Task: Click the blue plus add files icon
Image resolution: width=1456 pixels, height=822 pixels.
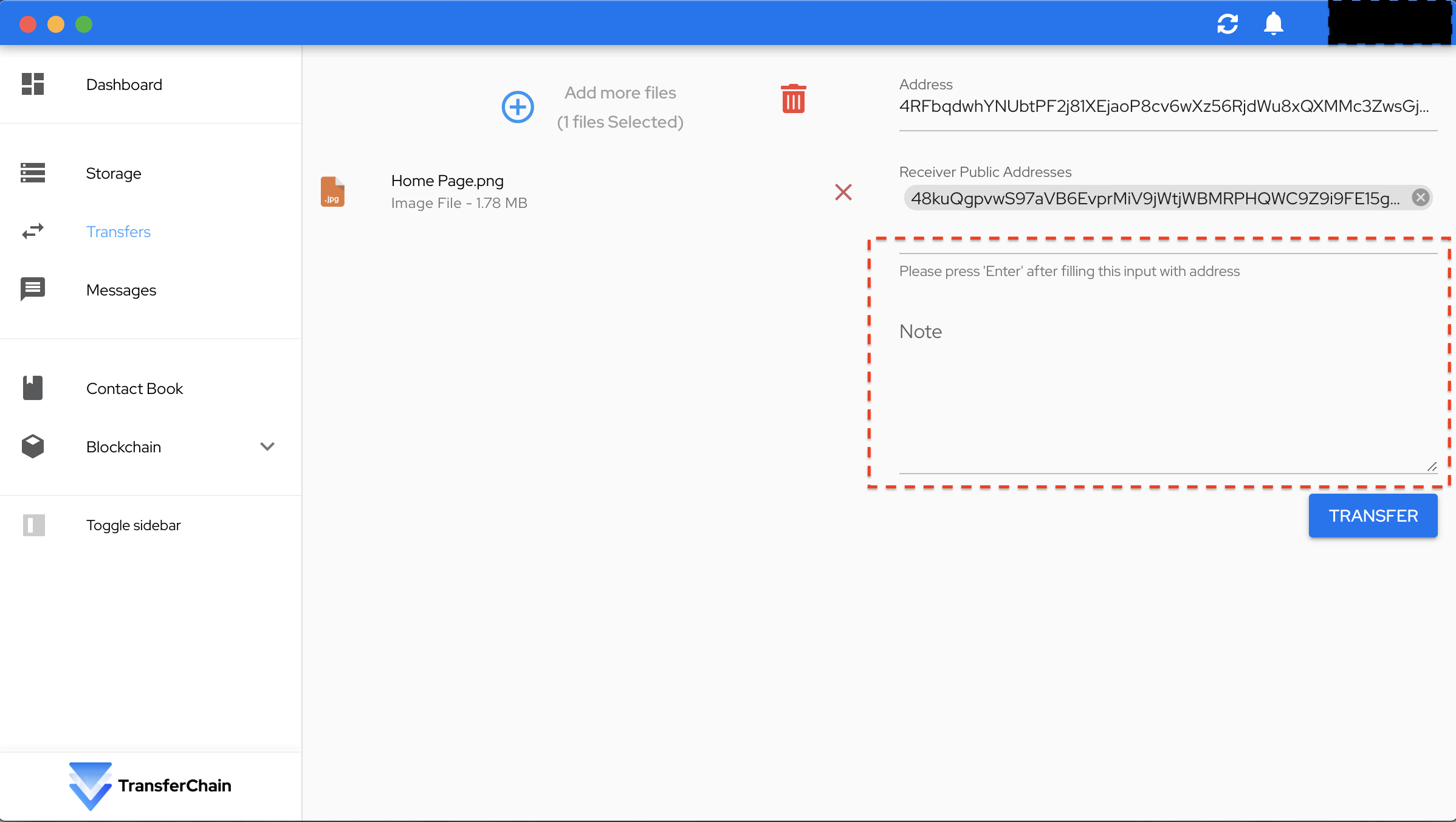Action: pos(518,107)
